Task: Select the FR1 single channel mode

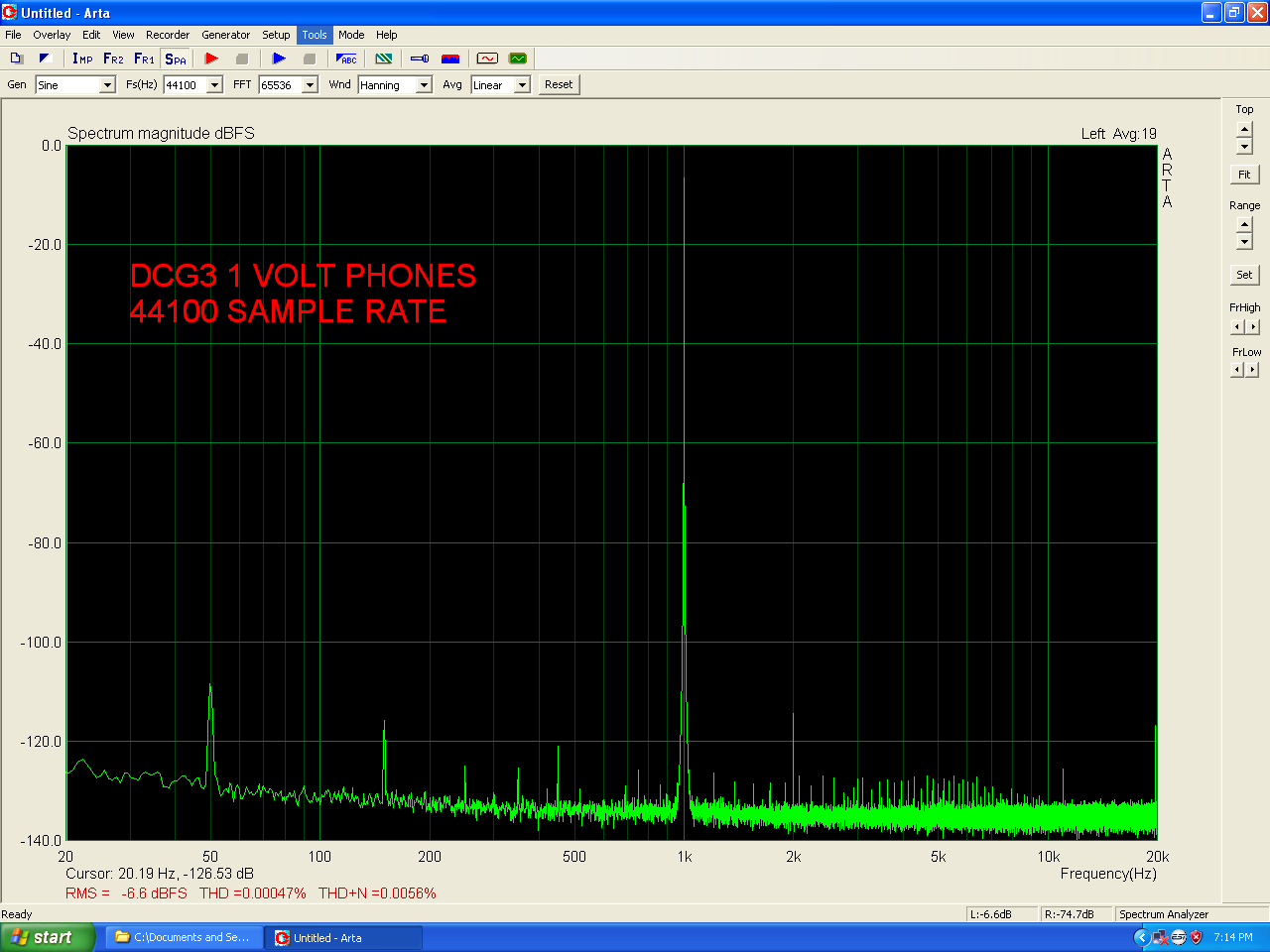Action: tap(144, 59)
